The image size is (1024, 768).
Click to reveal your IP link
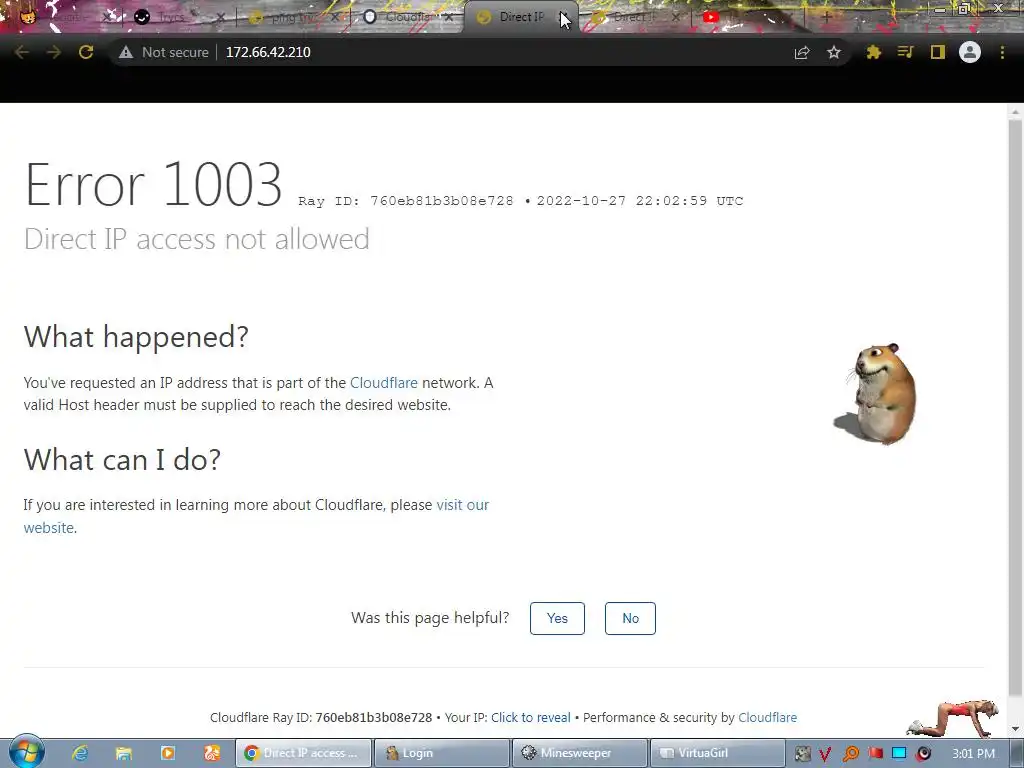tap(530, 717)
